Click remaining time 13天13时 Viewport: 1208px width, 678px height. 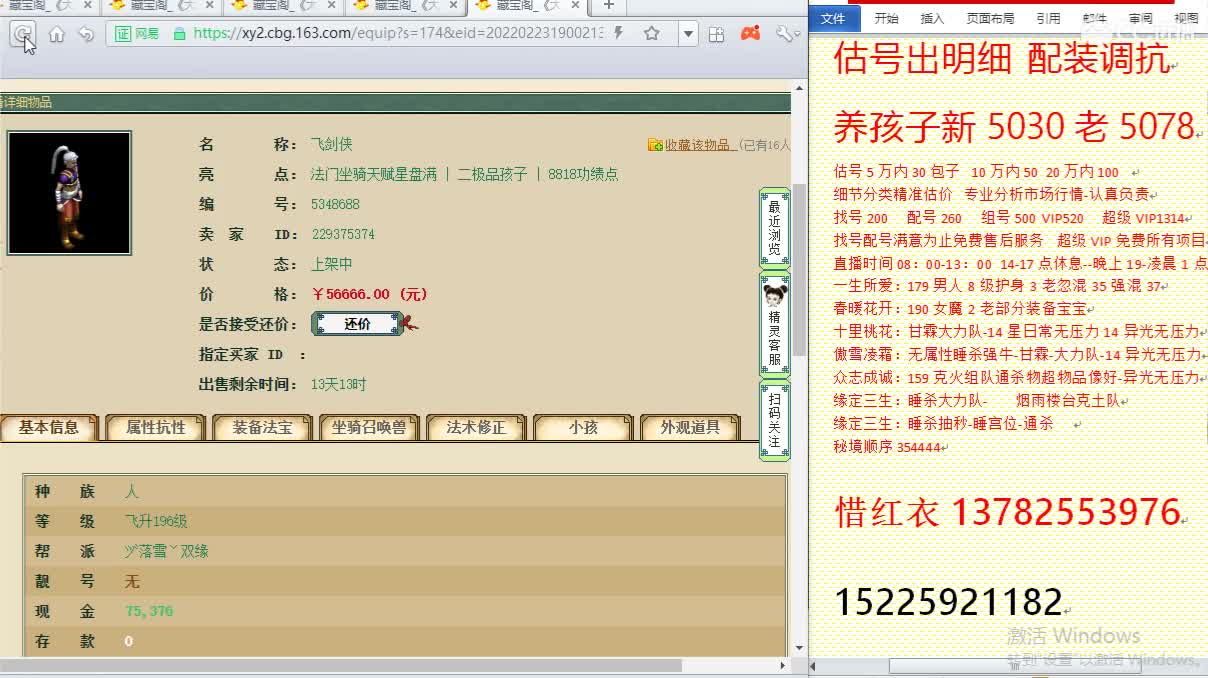(x=339, y=384)
